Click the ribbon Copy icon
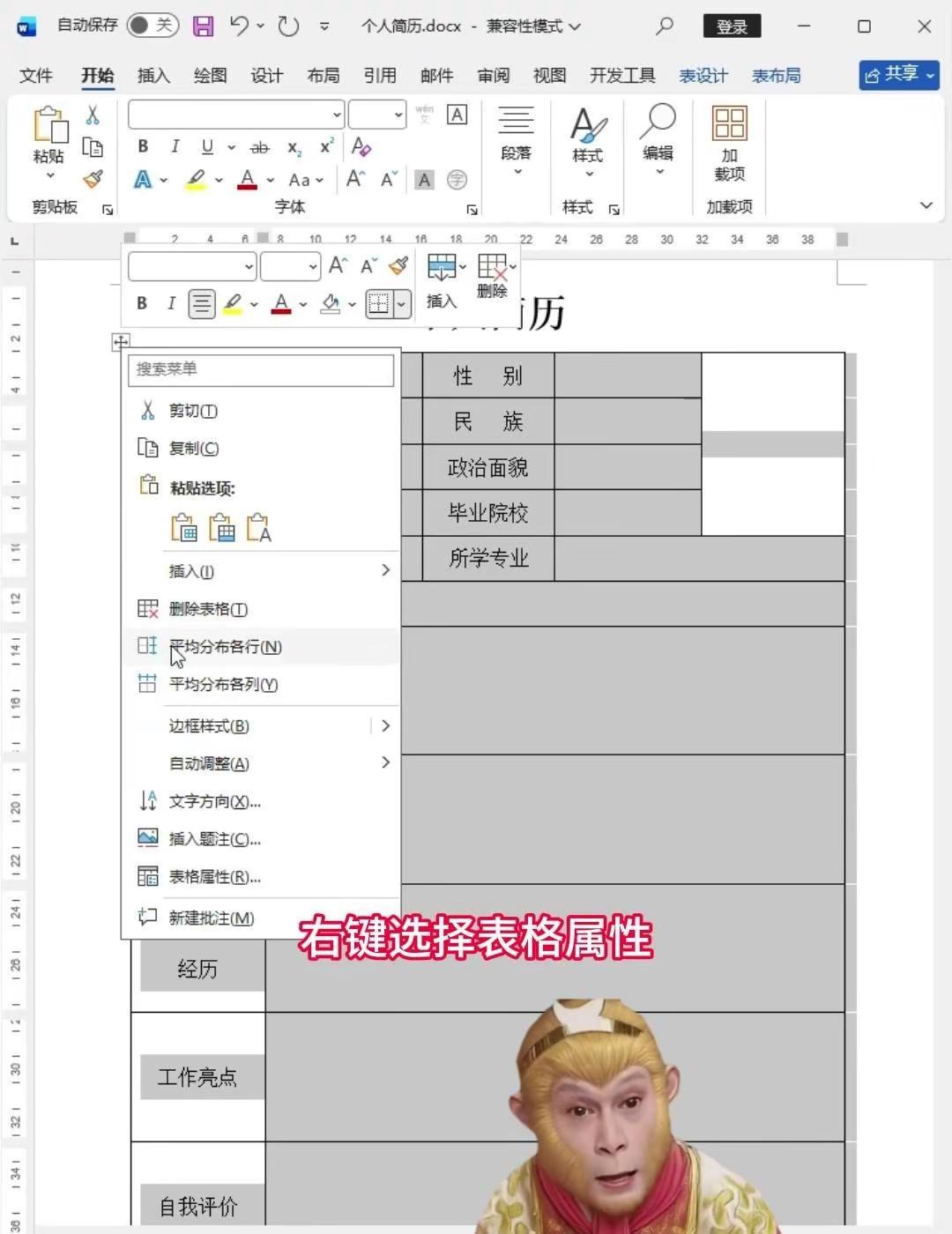The width and height of the screenshot is (952, 1234). [x=93, y=147]
